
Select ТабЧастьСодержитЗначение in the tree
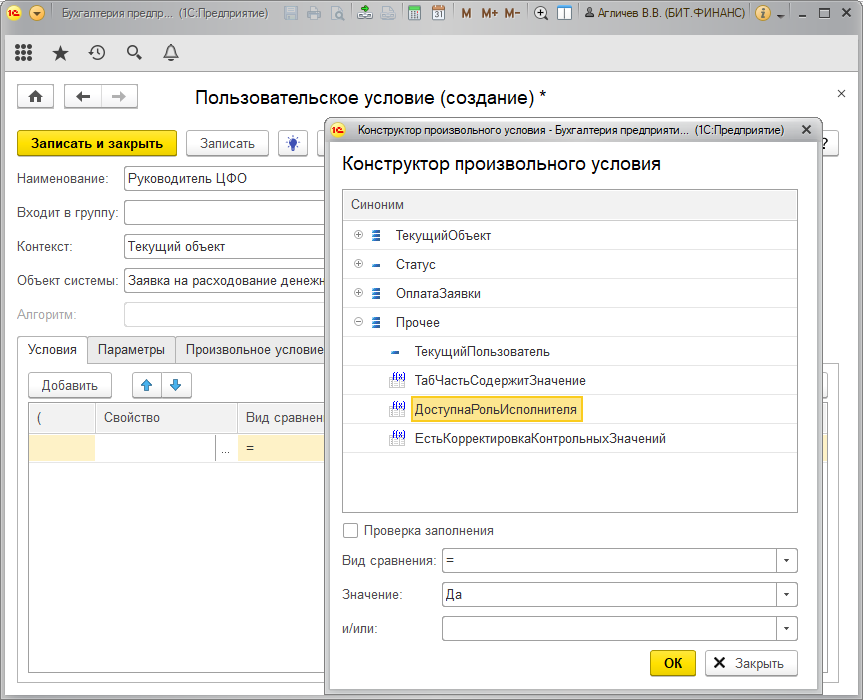tap(500, 380)
